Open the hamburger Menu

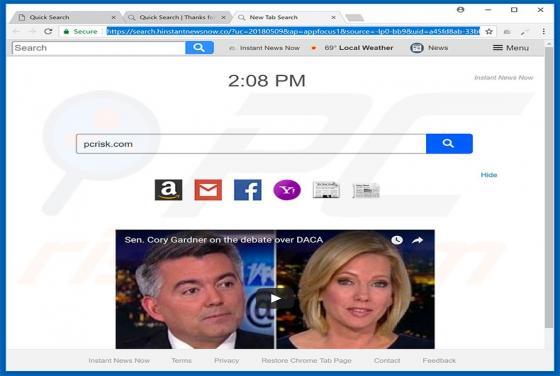(x=511, y=47)
